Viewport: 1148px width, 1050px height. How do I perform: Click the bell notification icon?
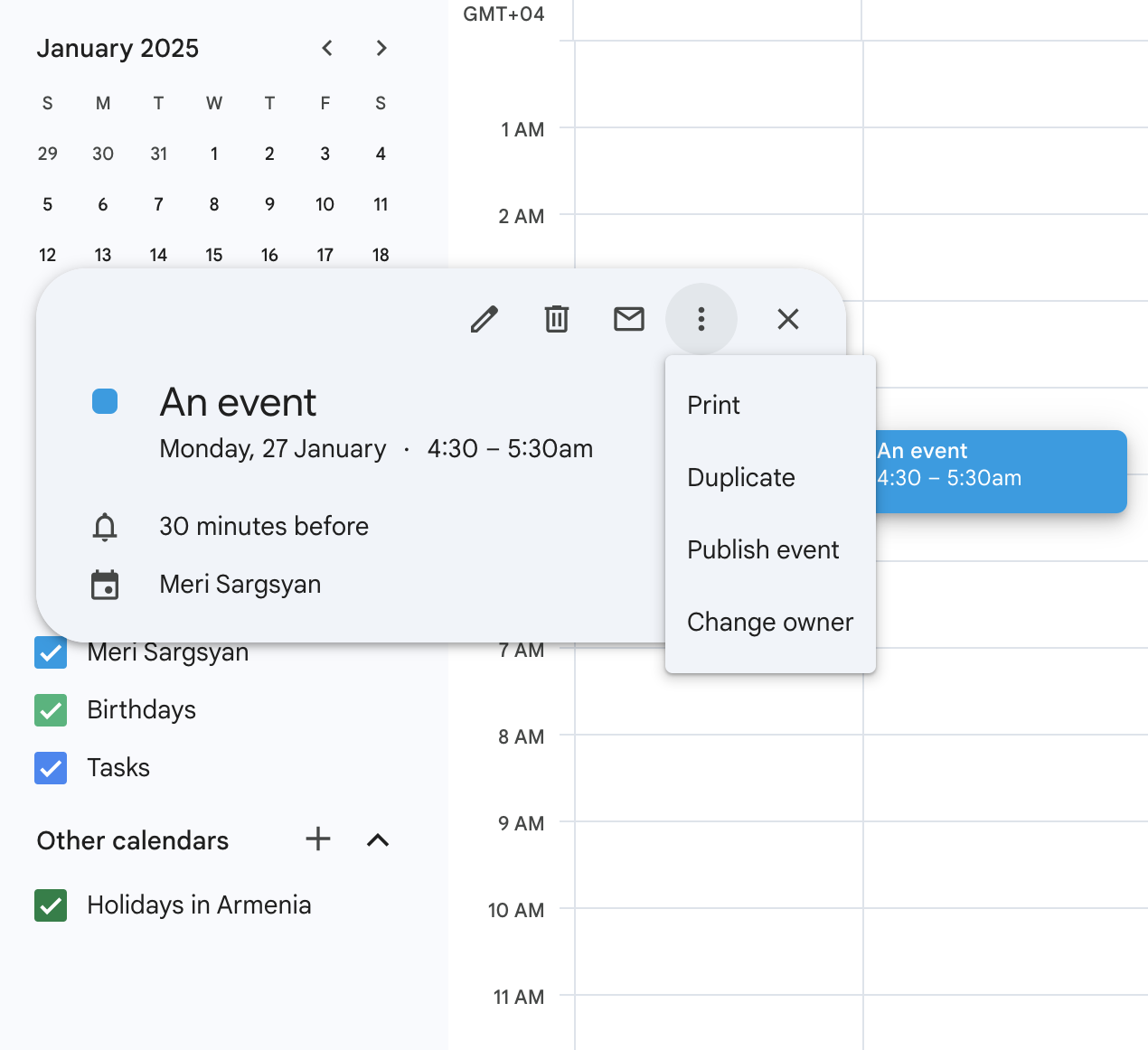105,527
